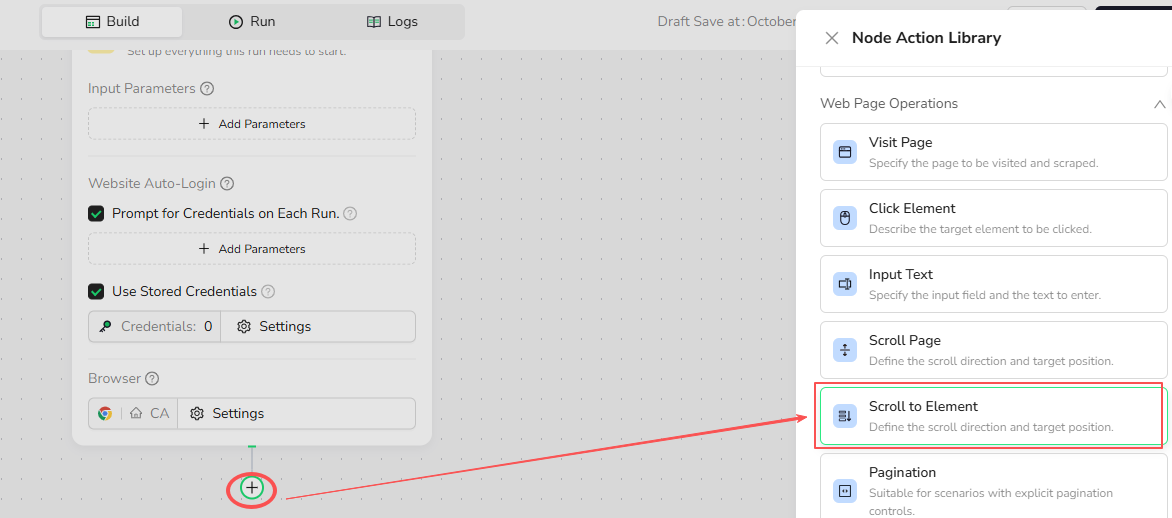Collapse the Web Page Operations section
The image size is (1172, 518).
coord(1159,104)
